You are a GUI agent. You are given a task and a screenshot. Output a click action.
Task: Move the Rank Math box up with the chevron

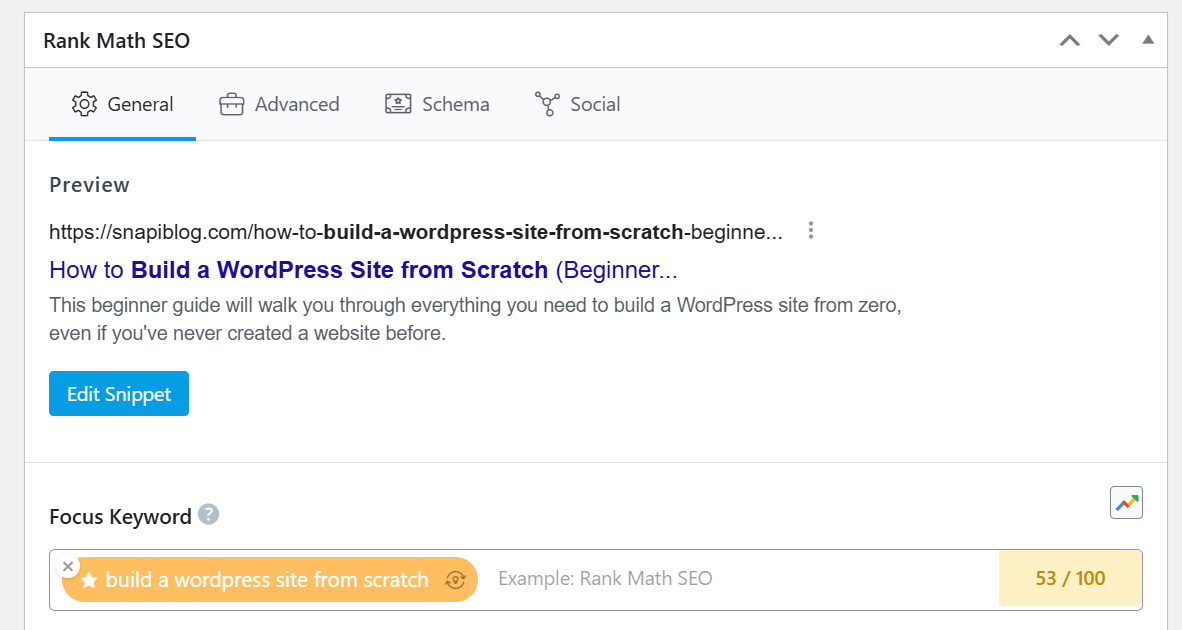pos(1069,40)
